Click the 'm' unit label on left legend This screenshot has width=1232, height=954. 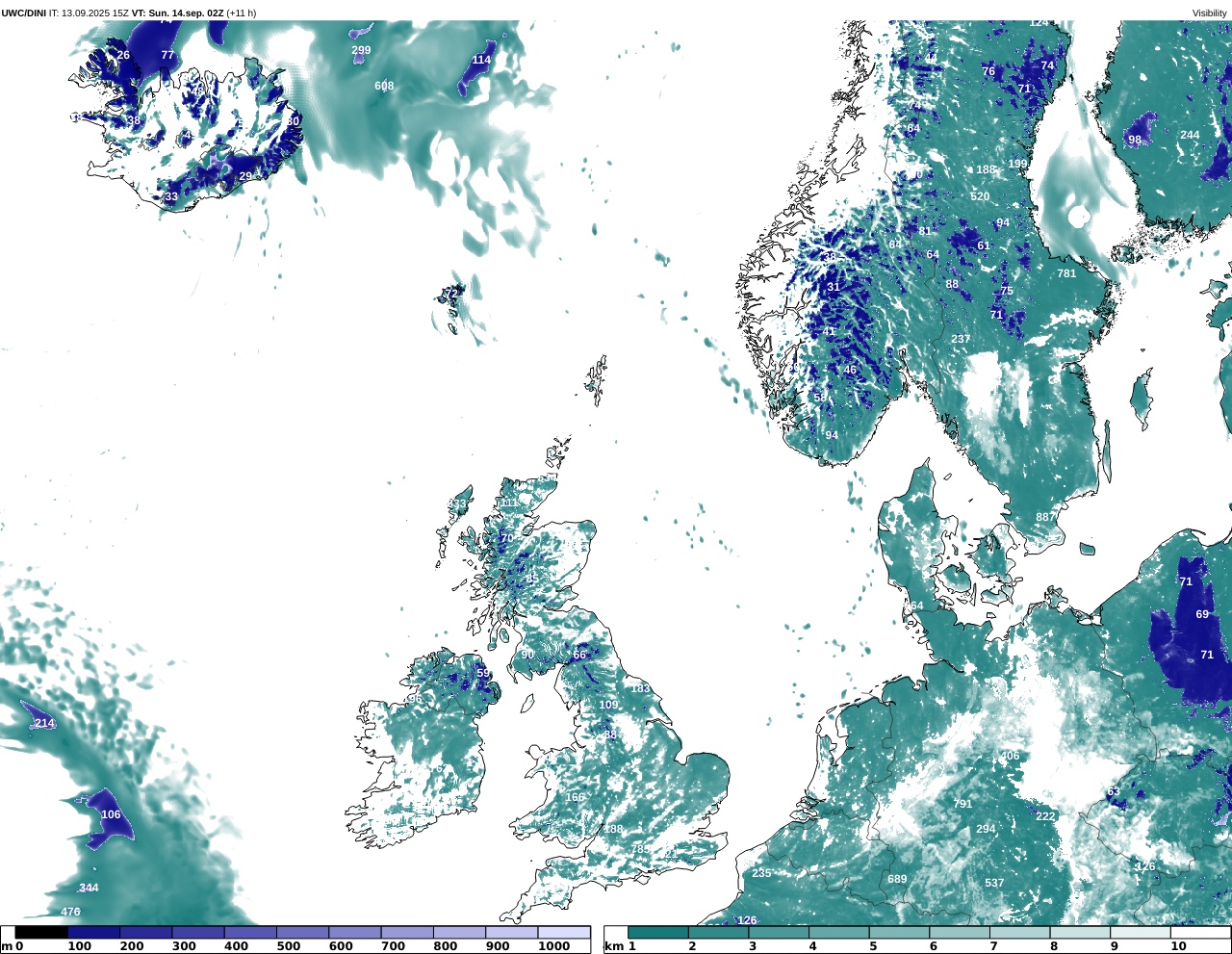coord(6,947)
